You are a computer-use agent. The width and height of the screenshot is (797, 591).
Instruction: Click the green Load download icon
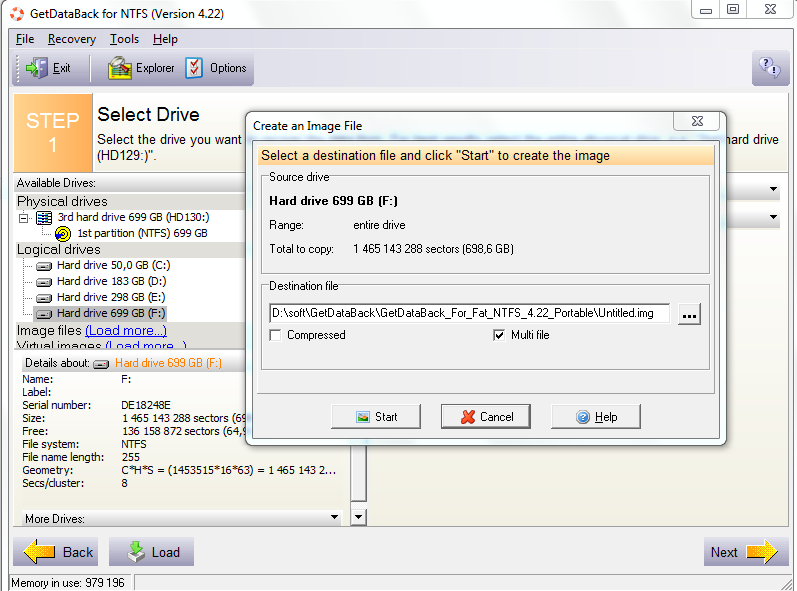[136, 552]
